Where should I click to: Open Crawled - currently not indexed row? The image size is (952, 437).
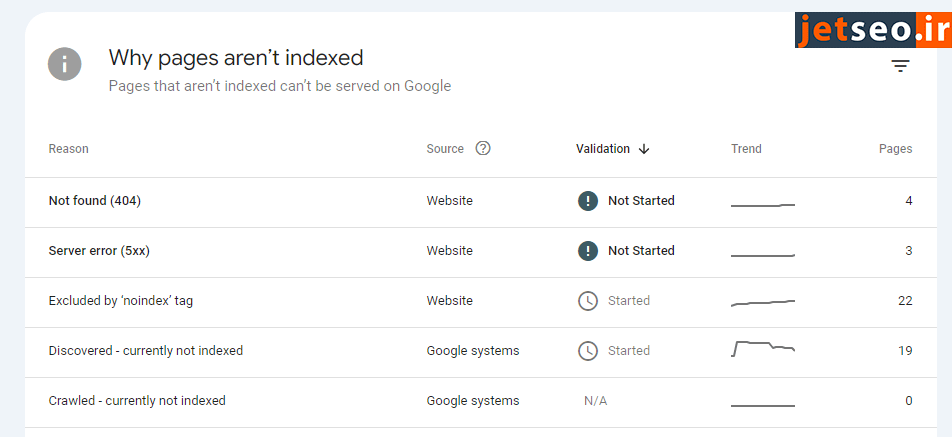point(137,401)
